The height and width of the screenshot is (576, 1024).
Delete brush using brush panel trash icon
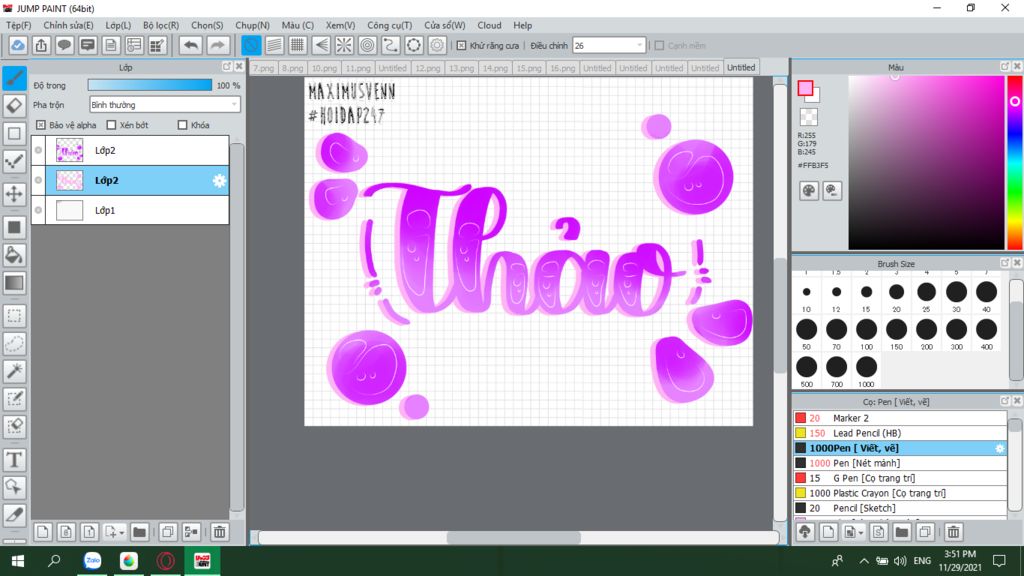(x=953, y=532)
